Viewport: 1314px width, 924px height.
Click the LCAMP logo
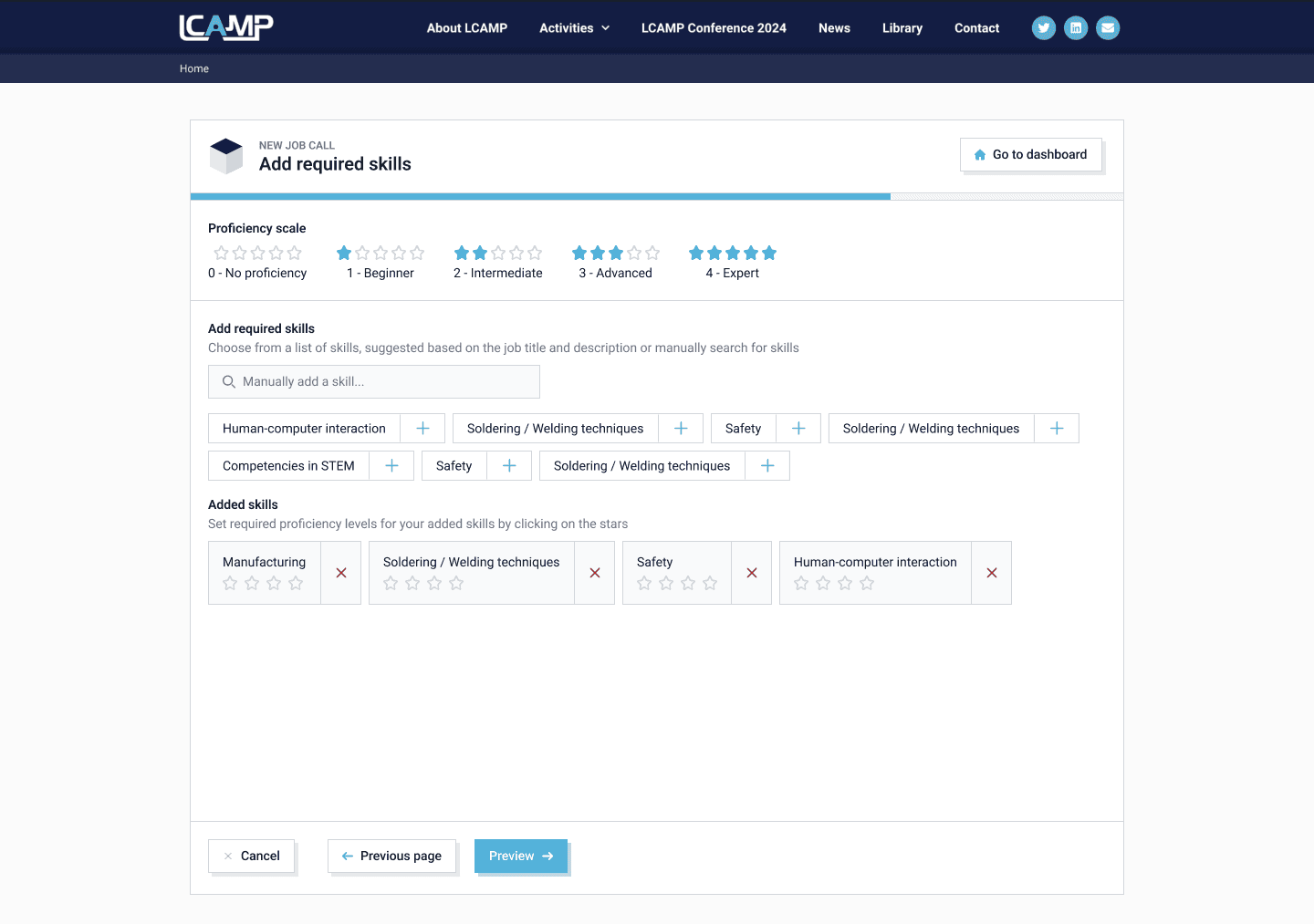click(225, 26)
